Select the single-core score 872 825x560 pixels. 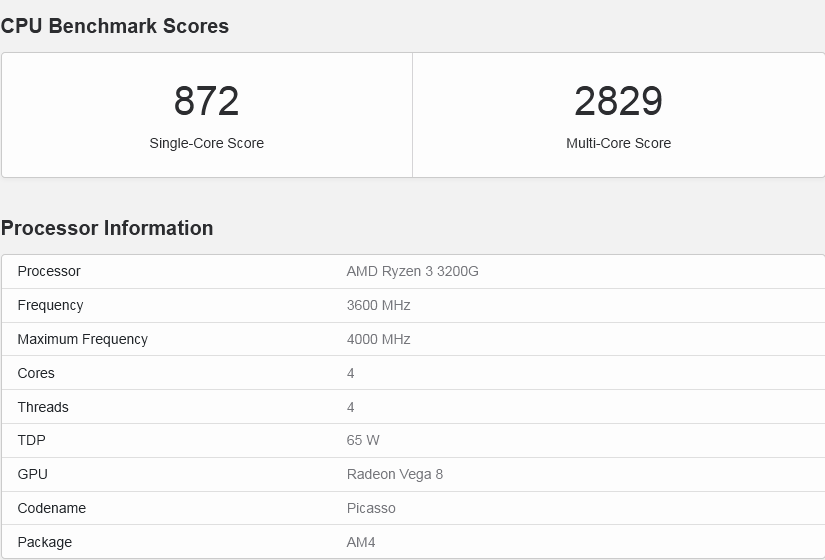tap(206, 101)
